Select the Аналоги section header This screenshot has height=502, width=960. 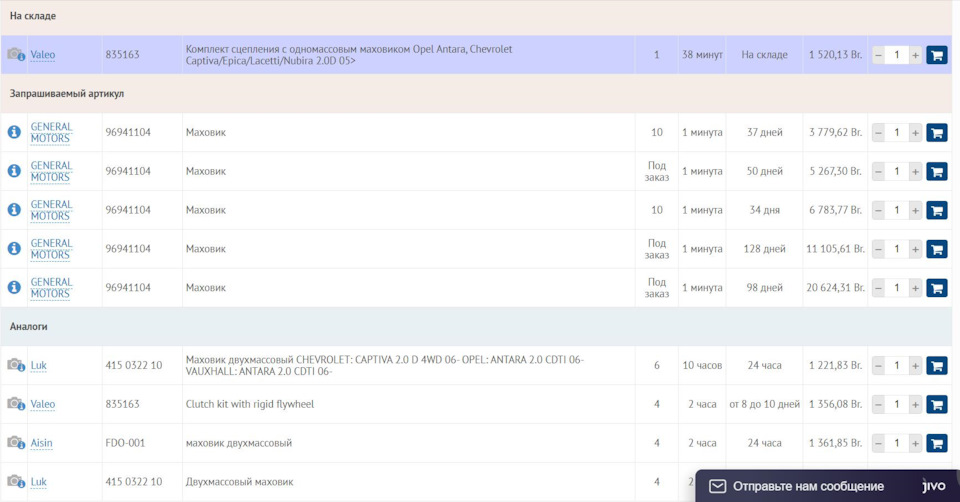[x=28, y=326]
